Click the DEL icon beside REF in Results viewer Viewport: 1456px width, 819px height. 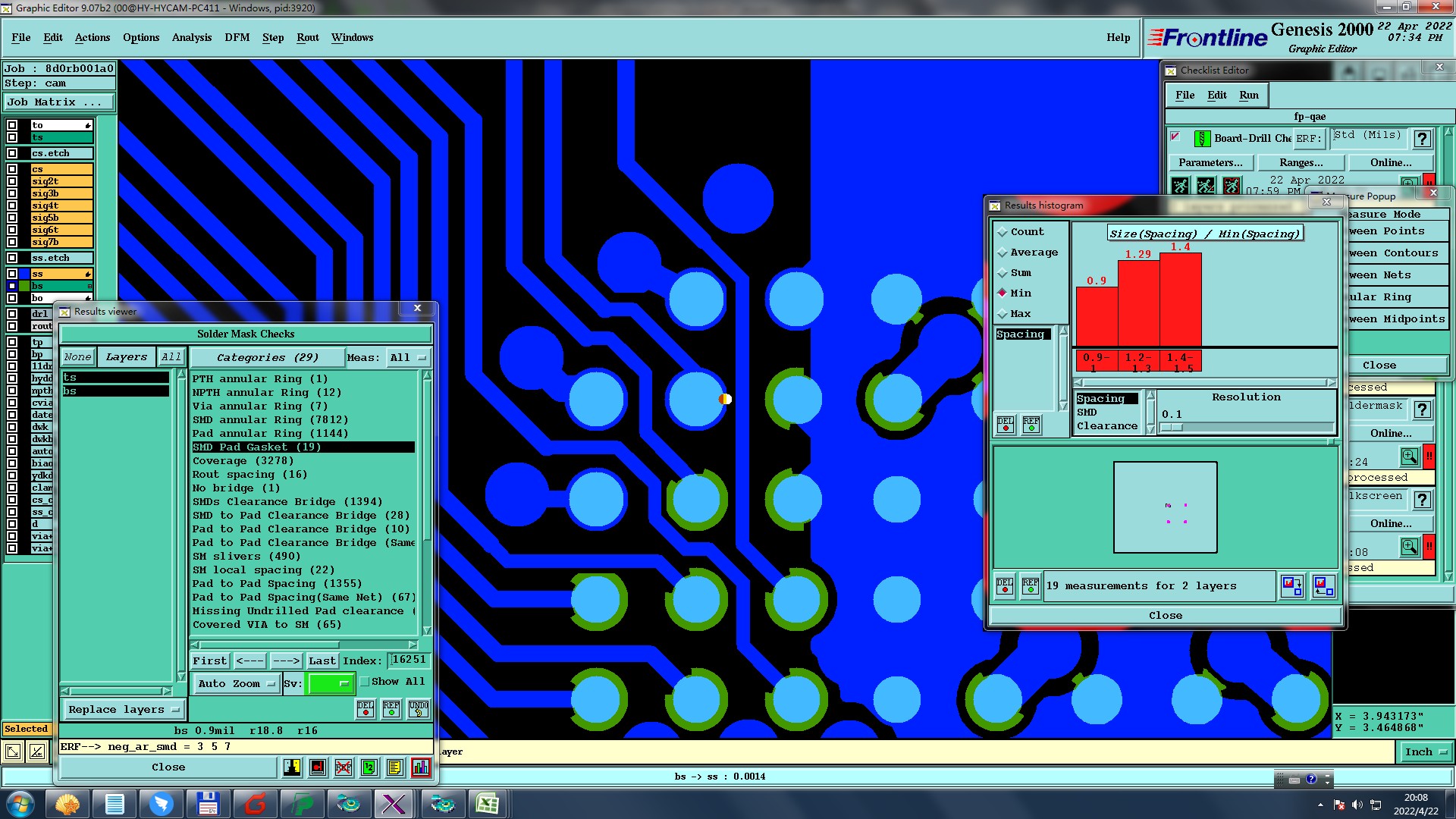tap(366, 709)
